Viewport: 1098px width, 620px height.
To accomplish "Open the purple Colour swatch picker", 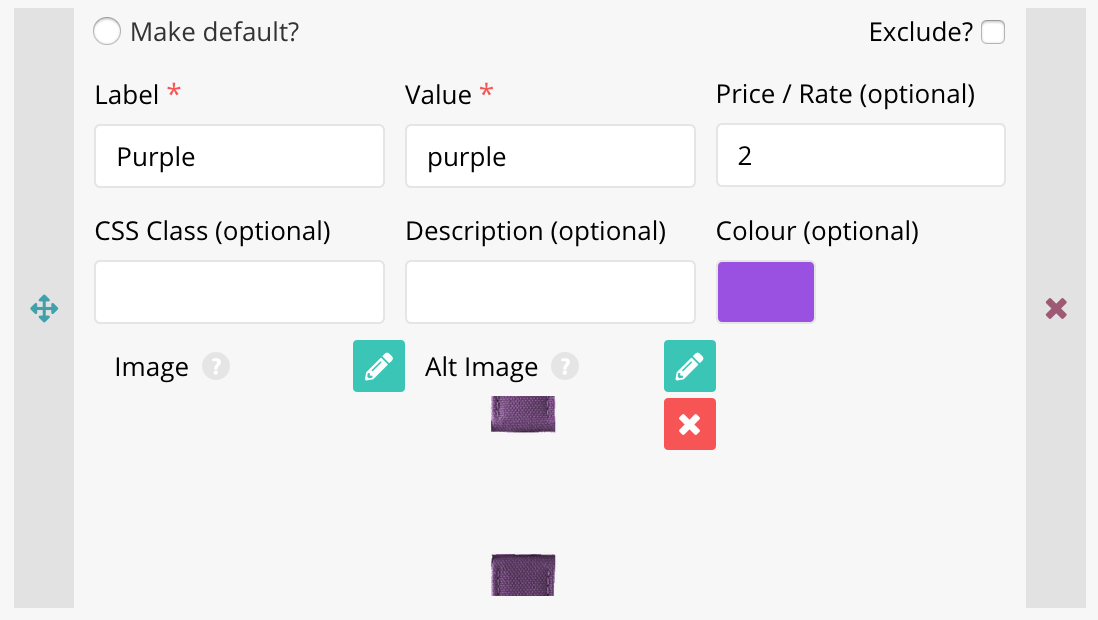I will pyautogui.click(x=766, y=292).
